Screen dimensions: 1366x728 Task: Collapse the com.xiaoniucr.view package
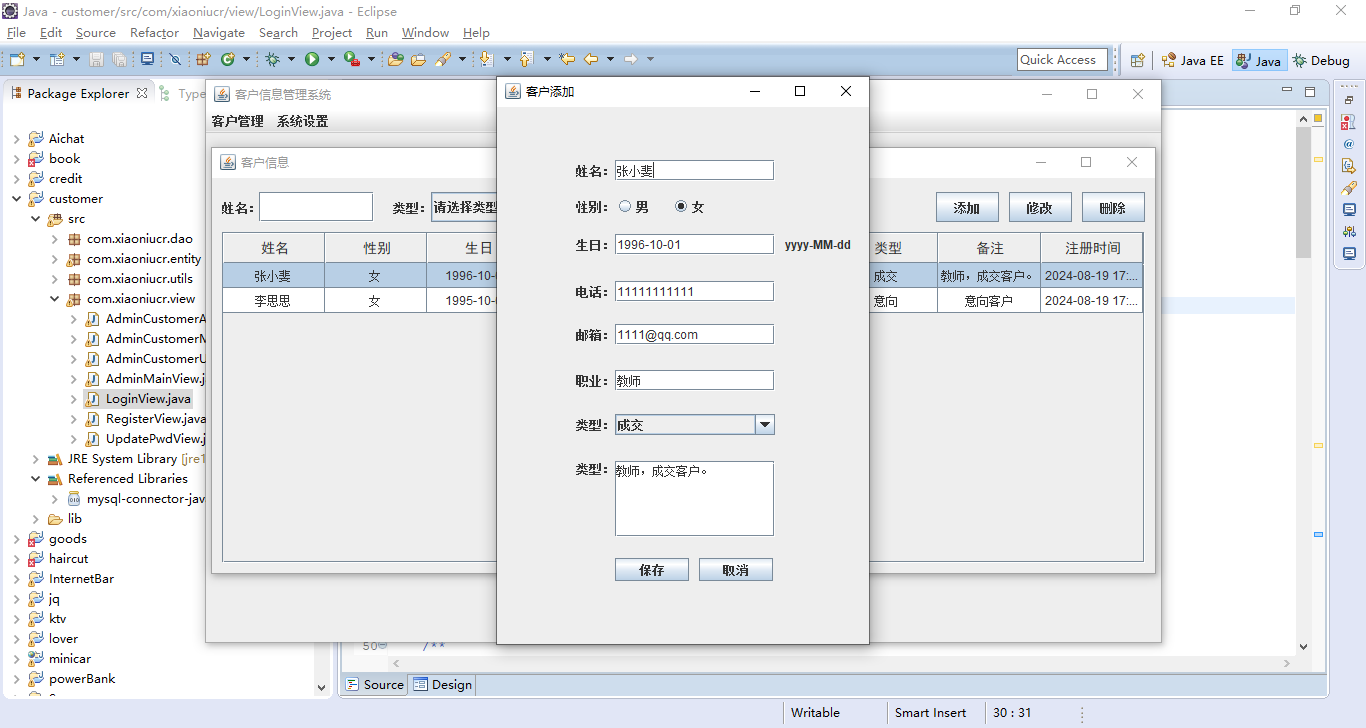pos(55,299)
